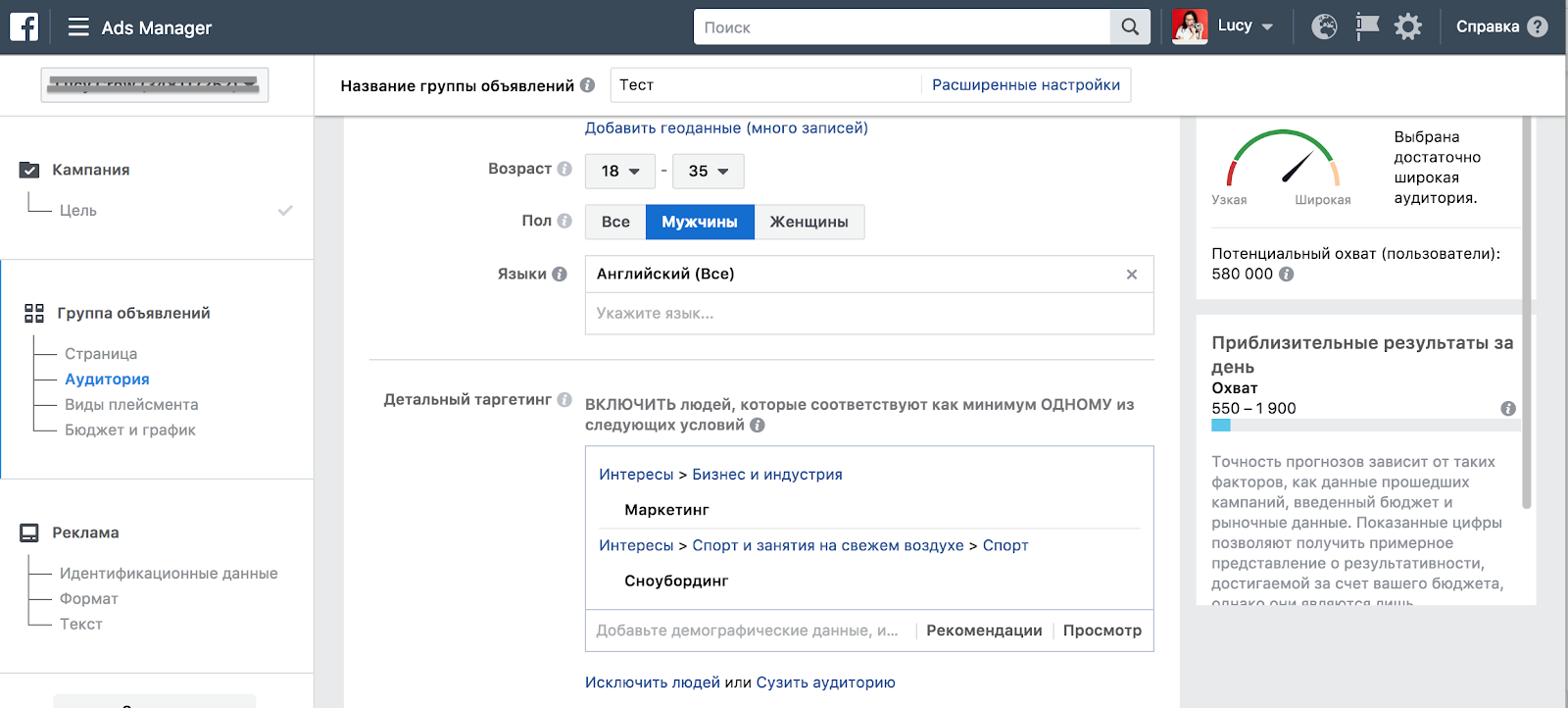Image resolution: width=1568 pixels, height=708 pixels.
Task: Expand the account dropdown arrow beside Lucy
Action: 1267,27
